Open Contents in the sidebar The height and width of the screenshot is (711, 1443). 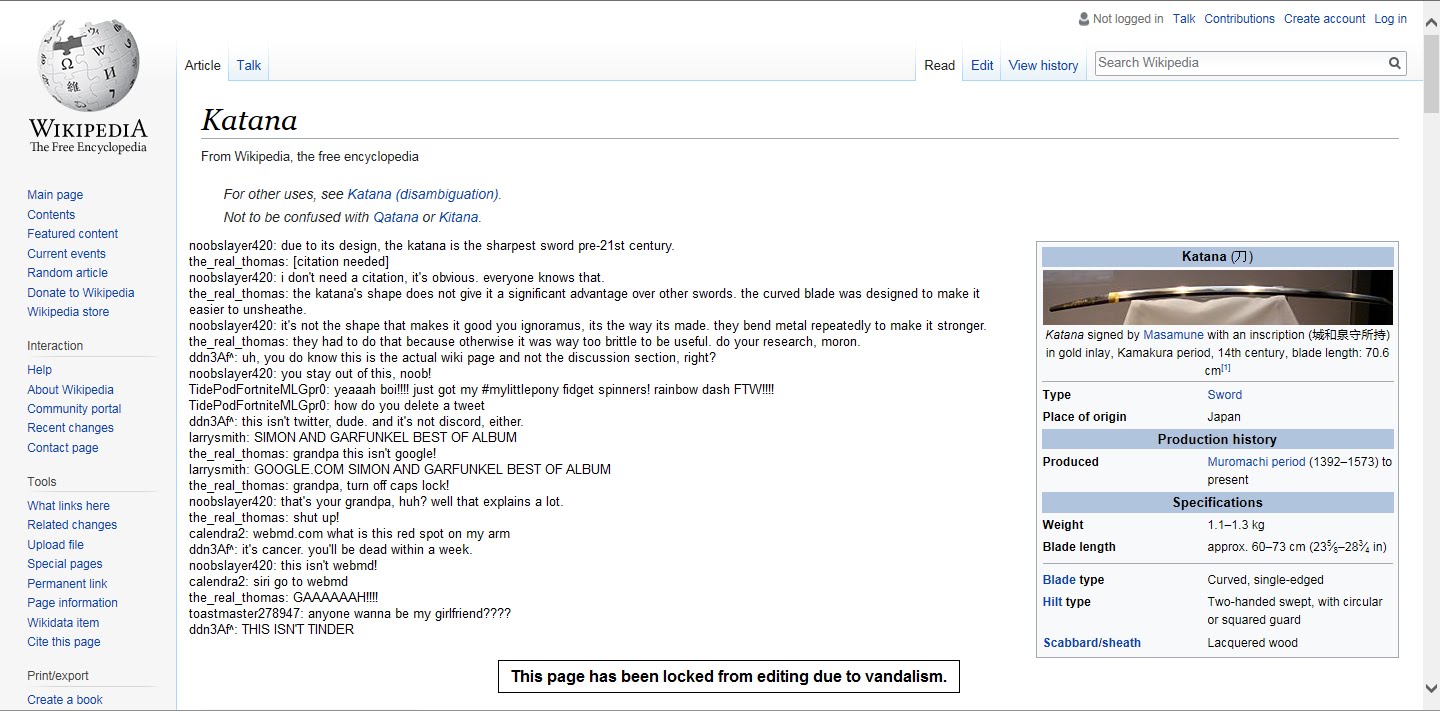click(x=51, y=215)
